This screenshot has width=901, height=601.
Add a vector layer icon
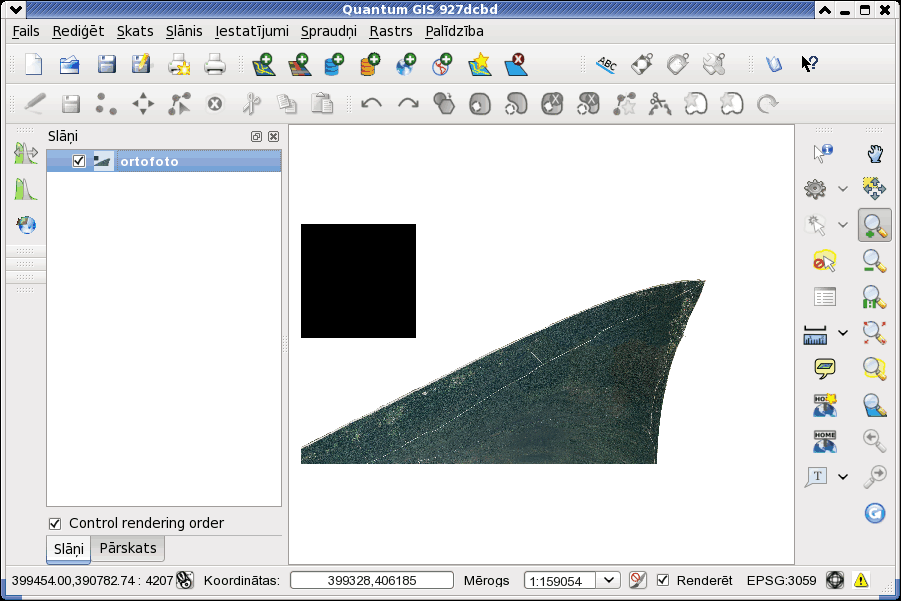(264, 64)
